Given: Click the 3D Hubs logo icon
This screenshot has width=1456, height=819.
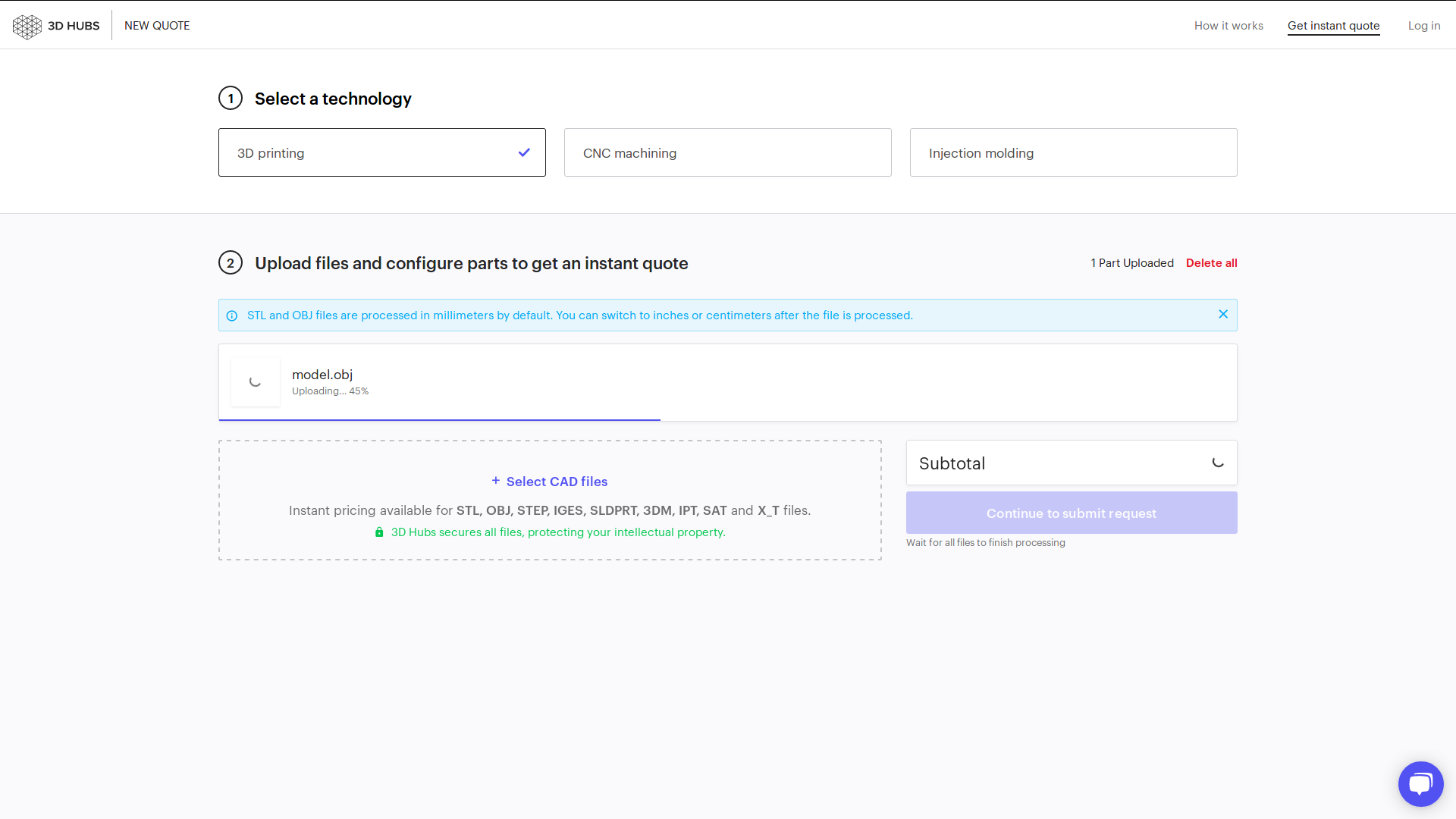Looking at the screenshot, I should point(27,26).
